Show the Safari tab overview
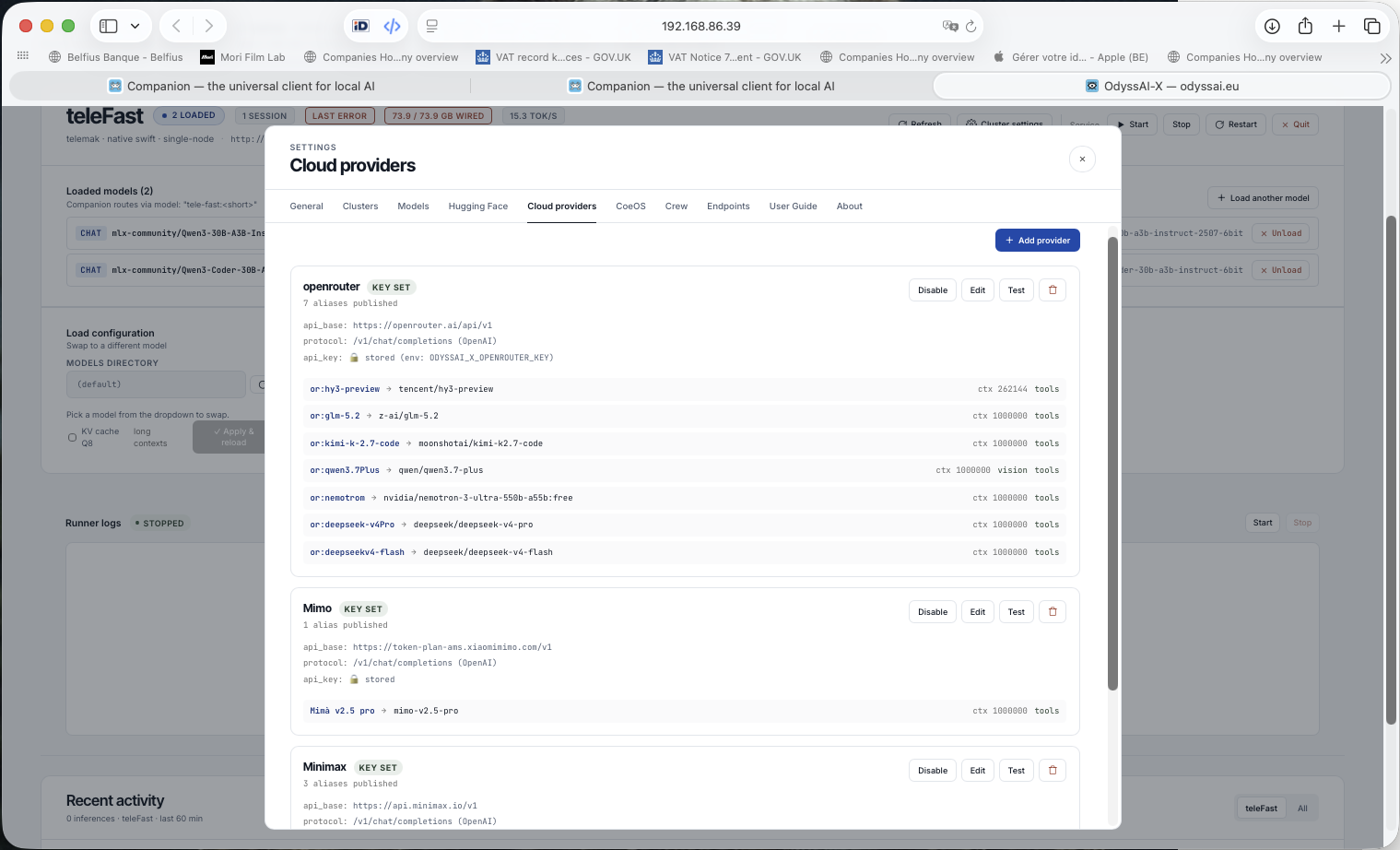 pos(1372,26)
